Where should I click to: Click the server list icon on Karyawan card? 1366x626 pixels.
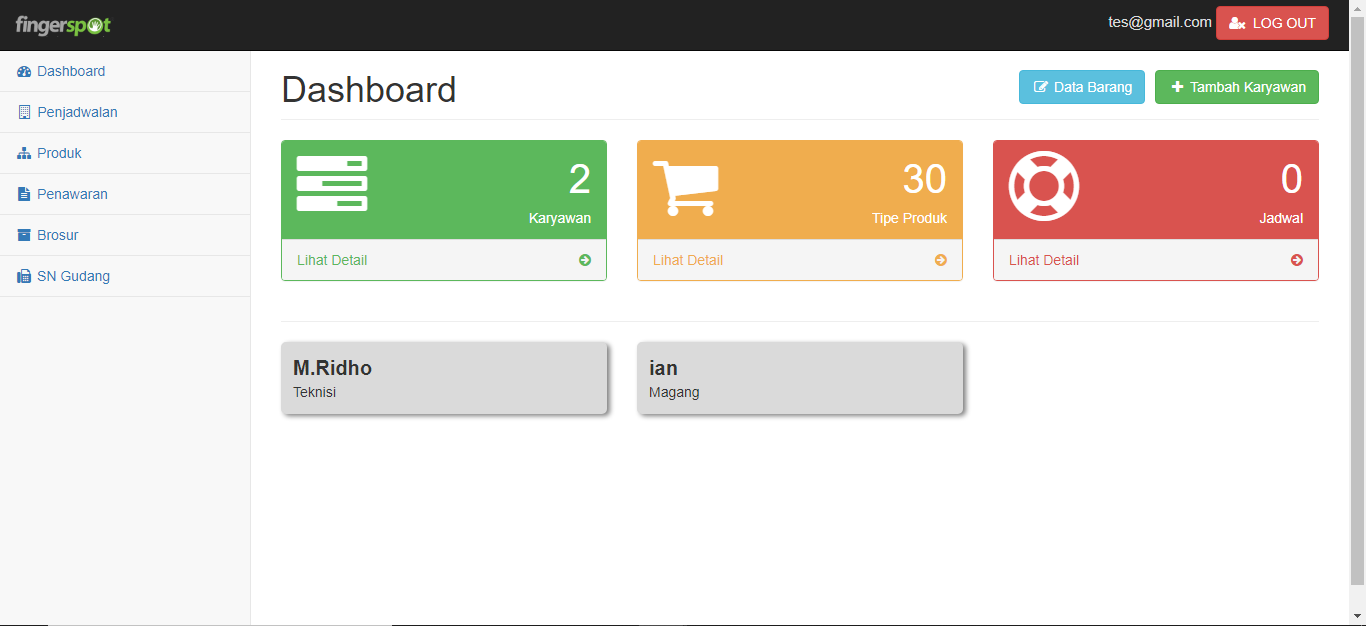332,184
